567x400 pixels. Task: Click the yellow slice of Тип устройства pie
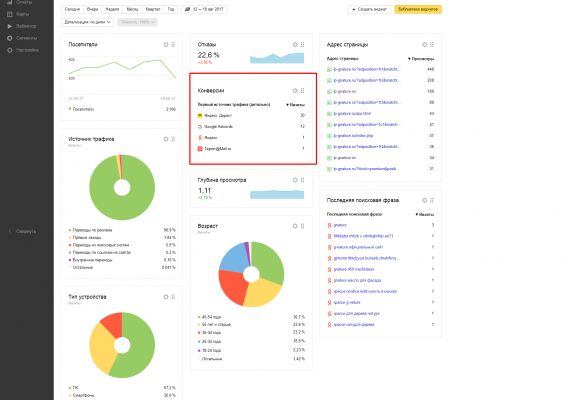101,349
